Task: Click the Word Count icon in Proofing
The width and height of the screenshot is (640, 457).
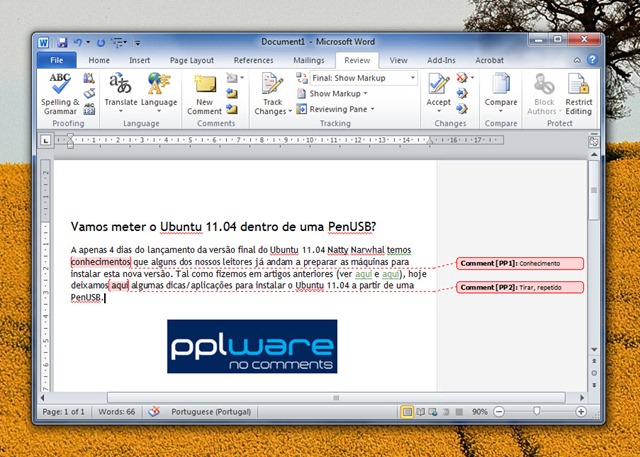Action: pos(89,109)
